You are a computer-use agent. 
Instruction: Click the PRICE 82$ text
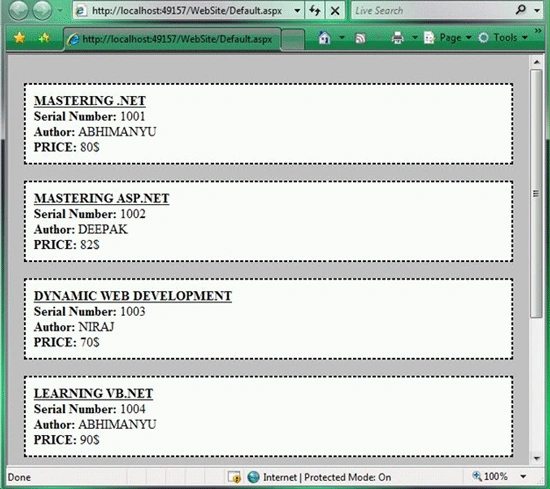67,244
